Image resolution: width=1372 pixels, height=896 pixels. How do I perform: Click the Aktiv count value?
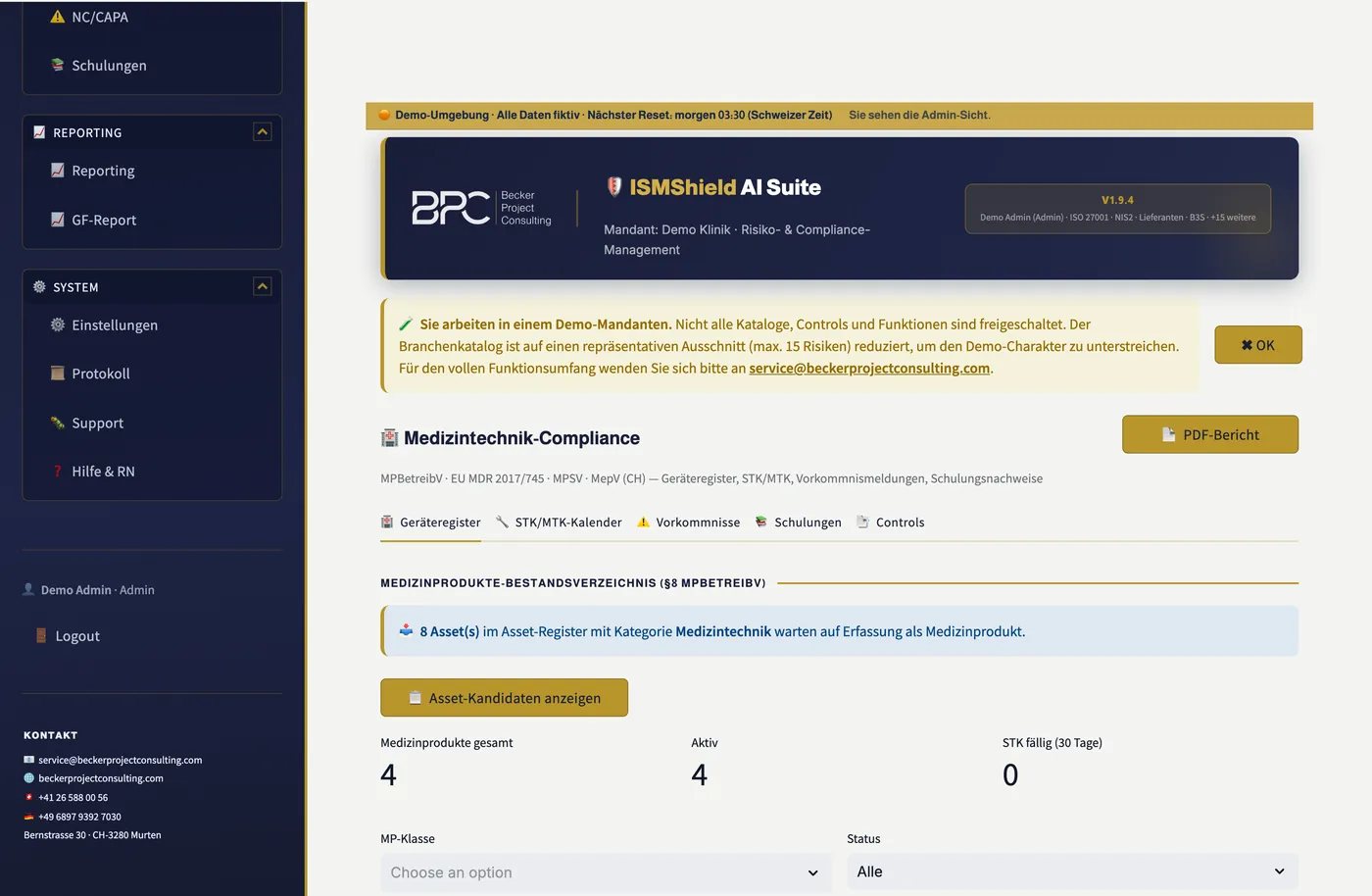700,774
